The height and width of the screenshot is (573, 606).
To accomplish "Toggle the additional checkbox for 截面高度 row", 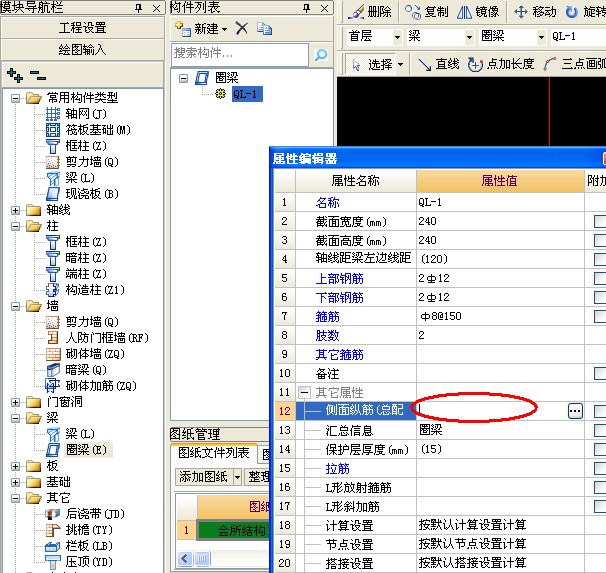I will pyautogui.click(x=600, y=241).
